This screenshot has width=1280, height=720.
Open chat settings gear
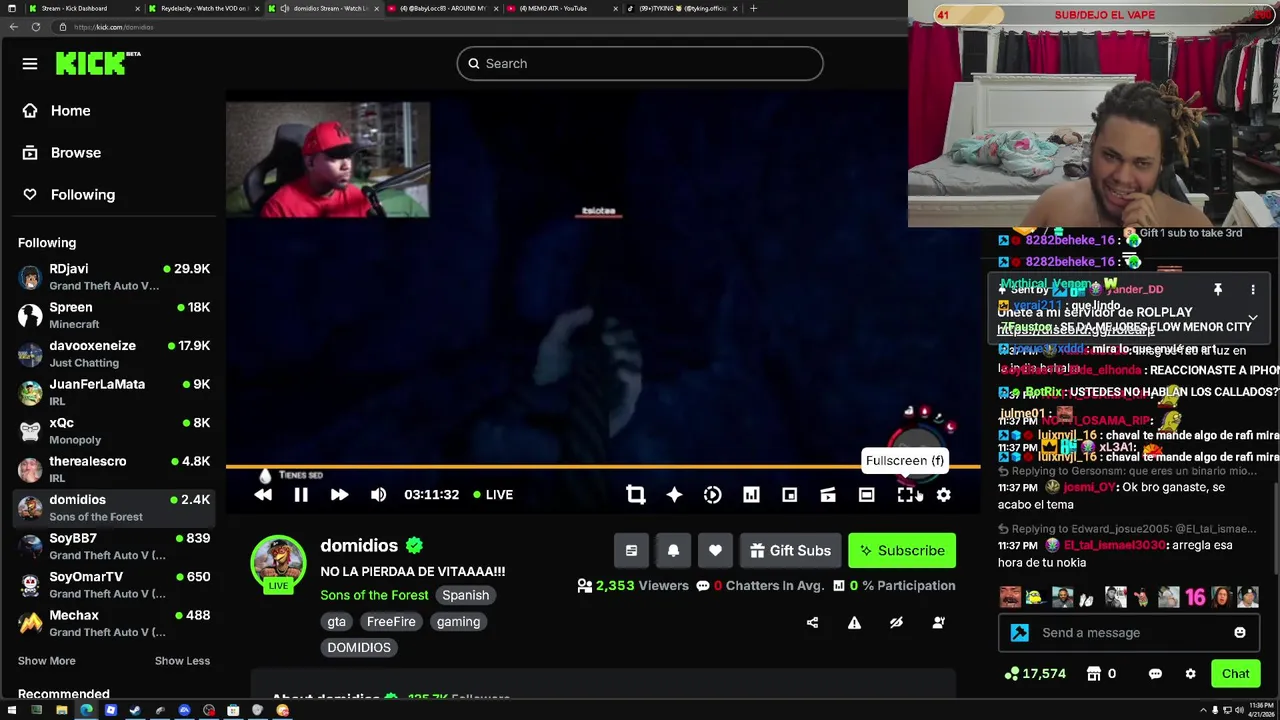[1190, 674]
